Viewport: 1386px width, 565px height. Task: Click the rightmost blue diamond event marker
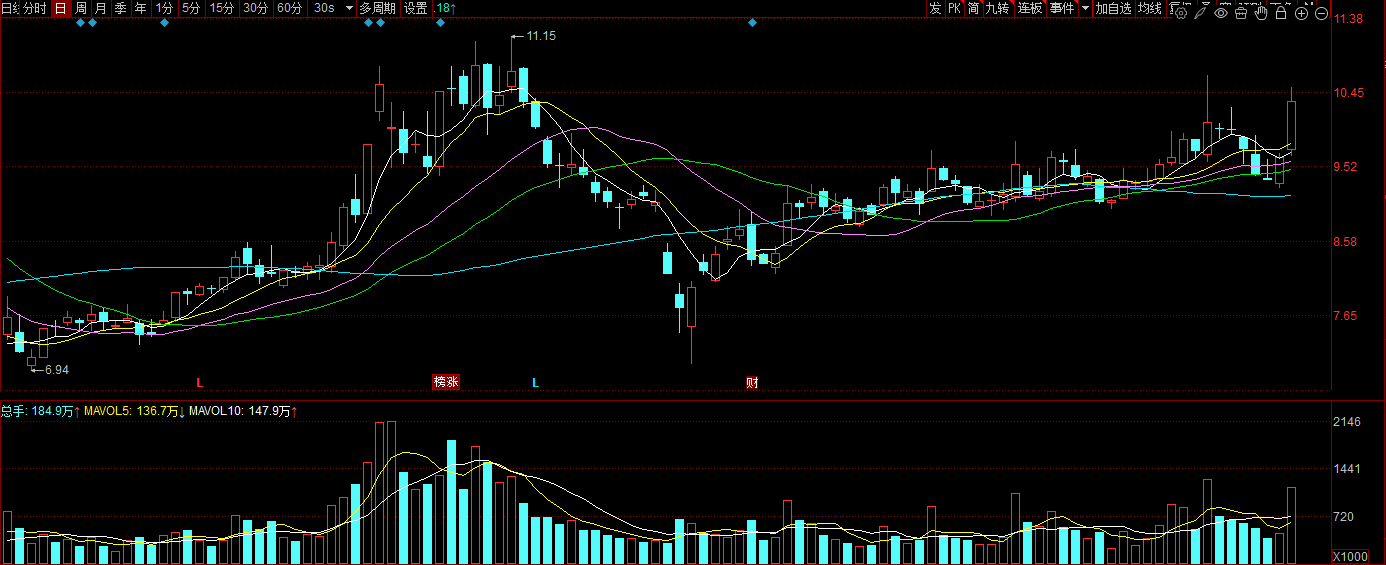coord(752,23)
